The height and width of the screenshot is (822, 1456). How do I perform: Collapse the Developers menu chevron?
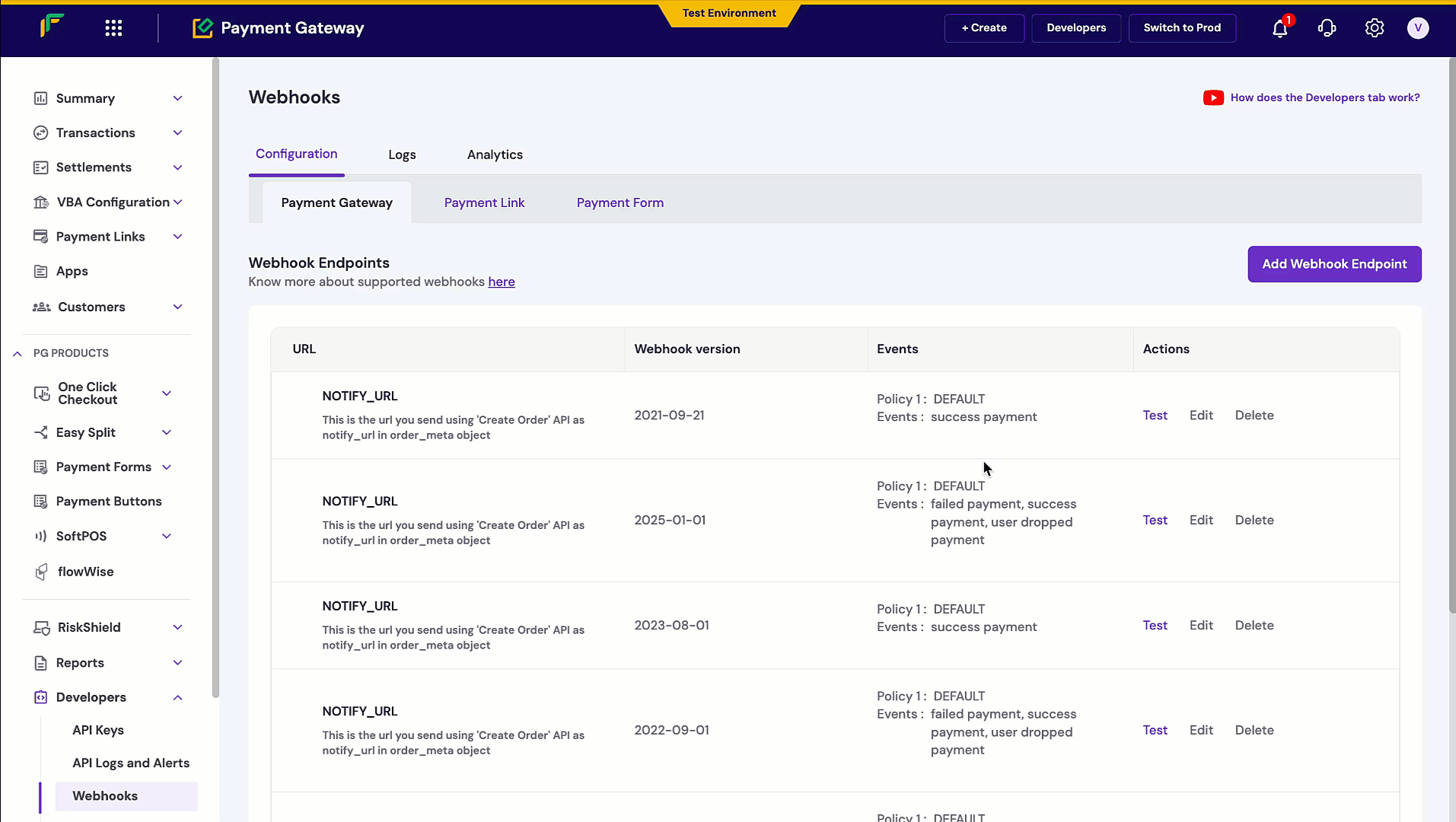[x=177, y=697]
